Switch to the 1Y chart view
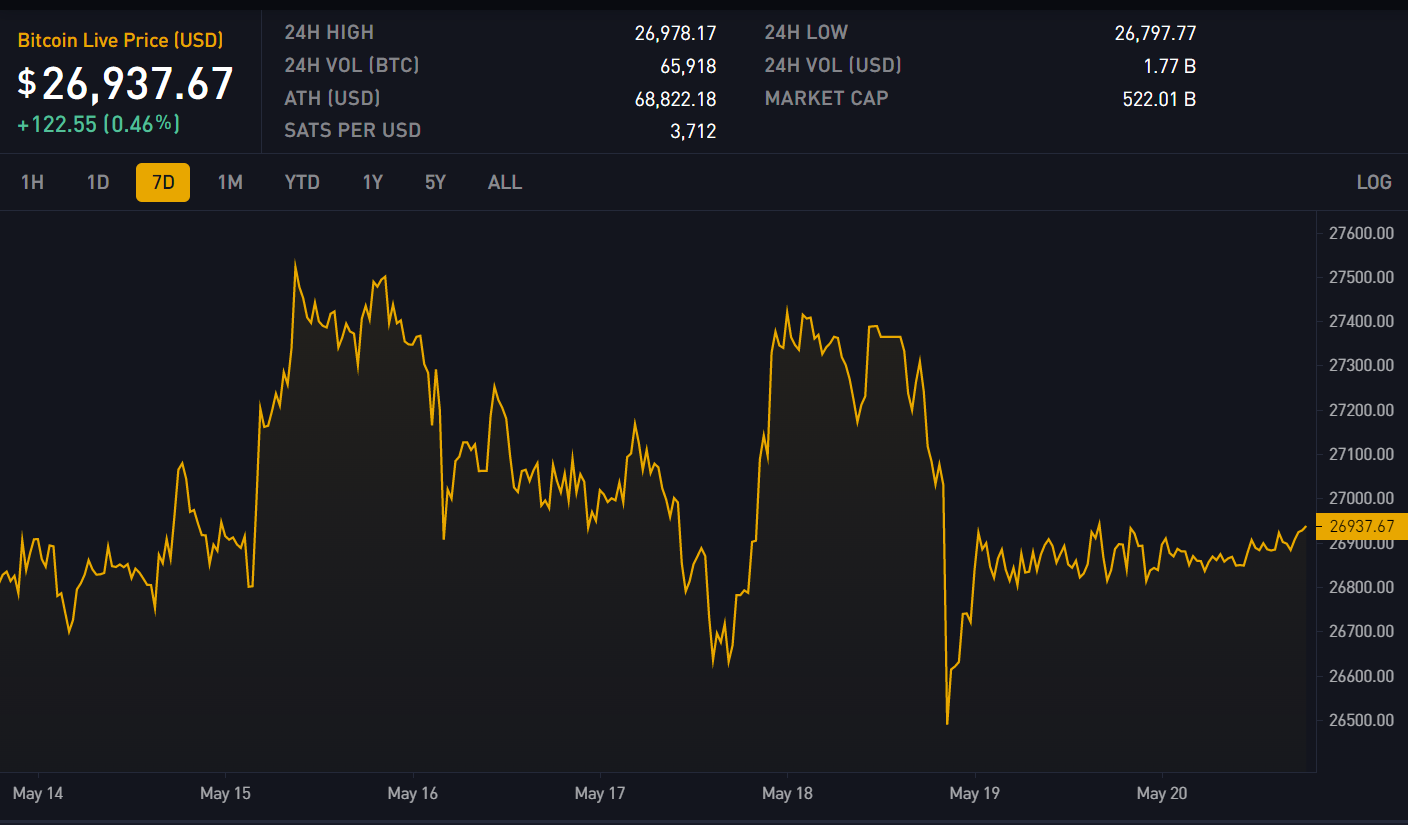Screen dimensions: 1408x825 pos(372,182)
